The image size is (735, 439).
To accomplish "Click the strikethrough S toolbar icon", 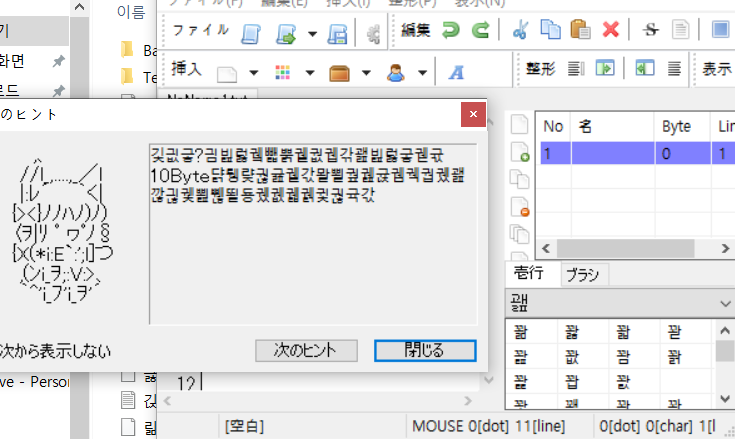I will (x=651, y=31).
